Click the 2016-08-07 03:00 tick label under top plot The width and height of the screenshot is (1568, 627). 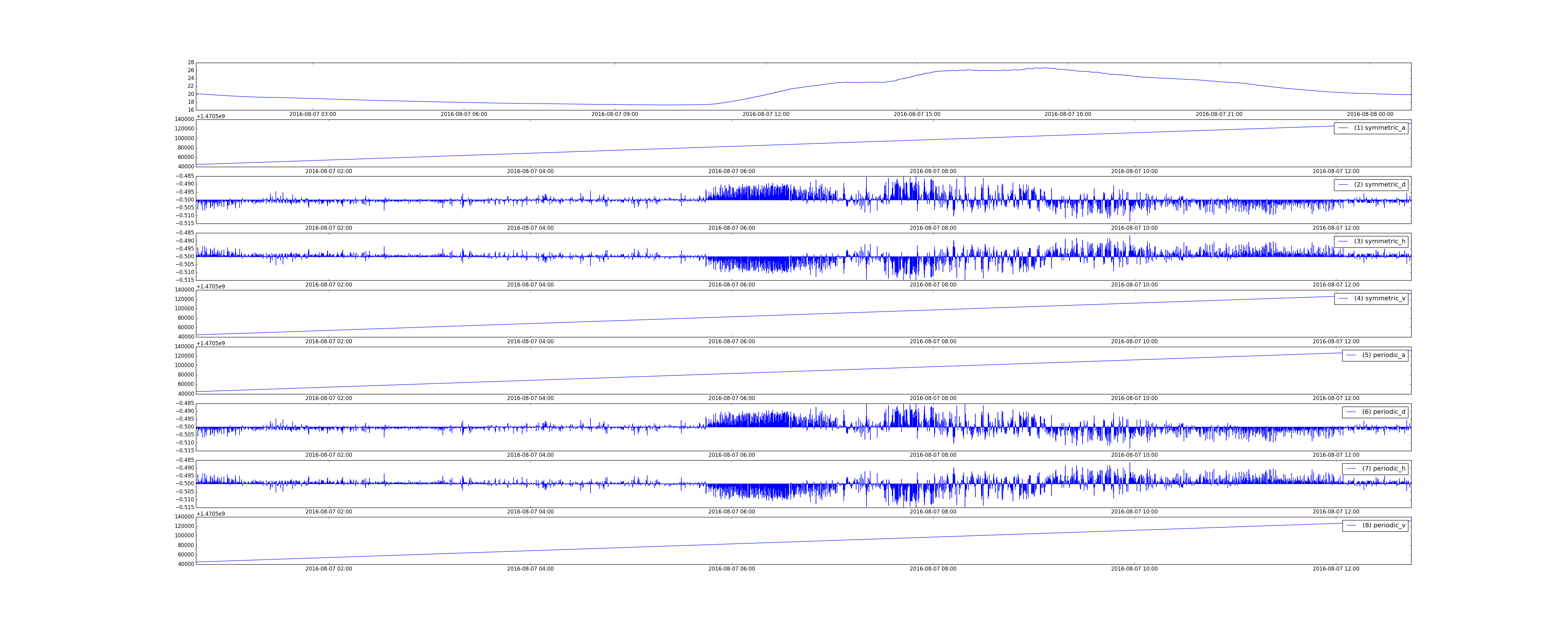point(312,114)
